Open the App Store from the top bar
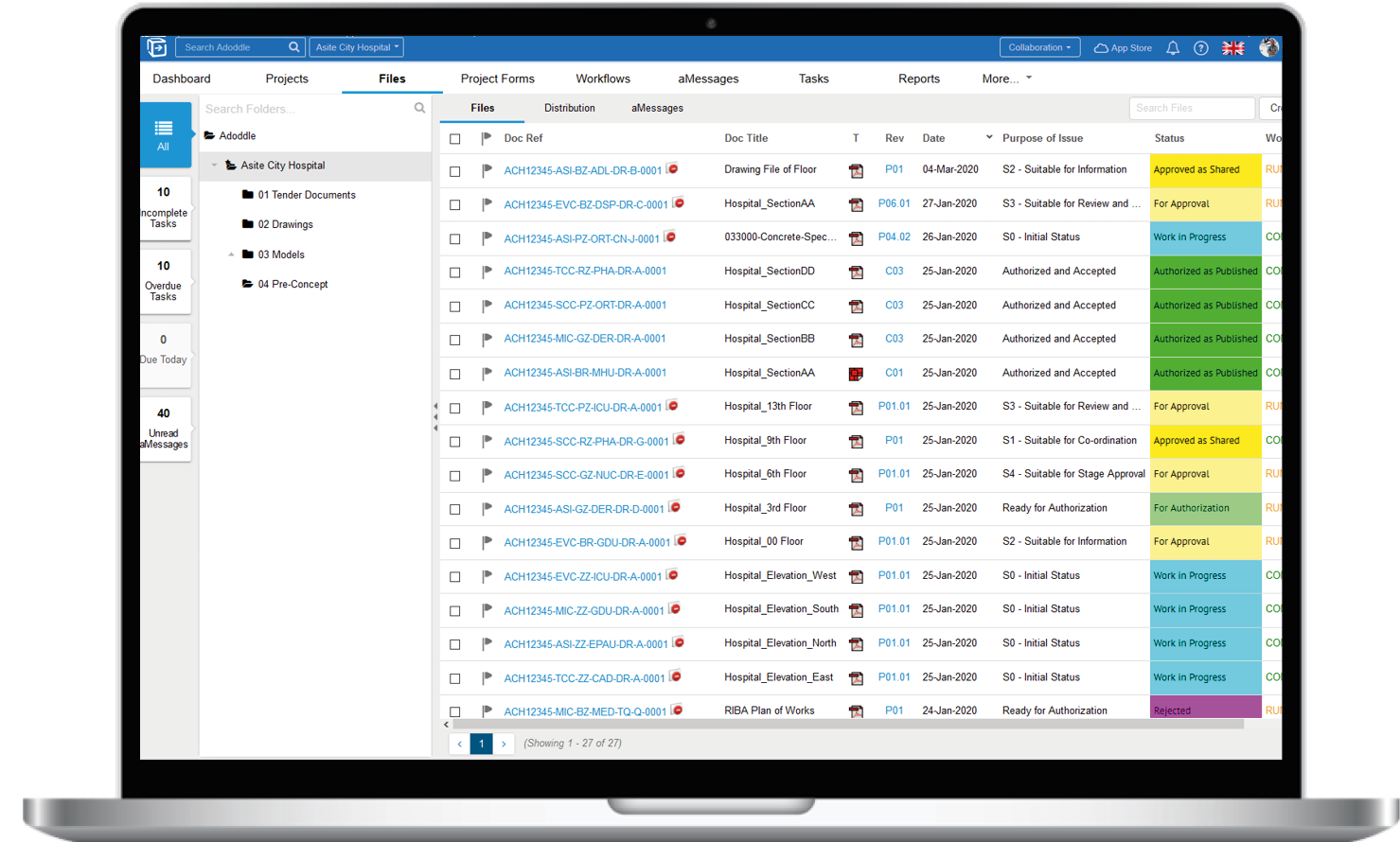Image resolution: width=1400 pixels, height=842 pixels. (x=1122, y=47)
